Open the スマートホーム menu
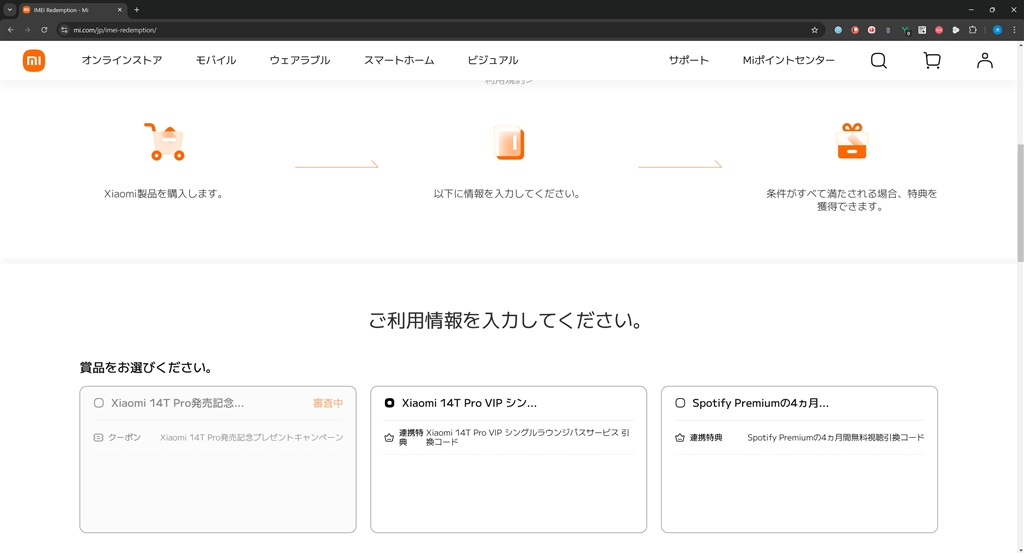 399,60
